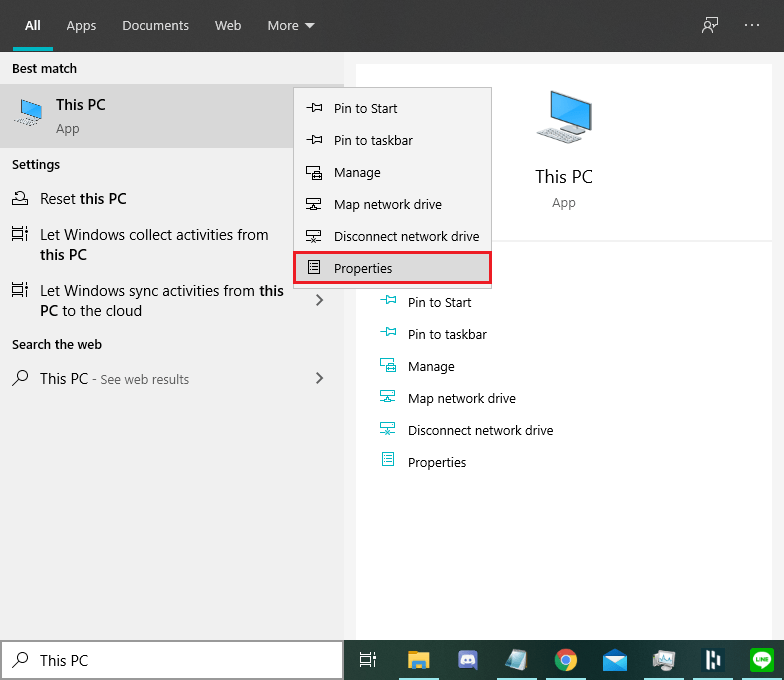Viewport: 784px width, 680px height.
Task: Open File Explorer from the taskbar
Action: pyautogui.click(x=418, y=660)
